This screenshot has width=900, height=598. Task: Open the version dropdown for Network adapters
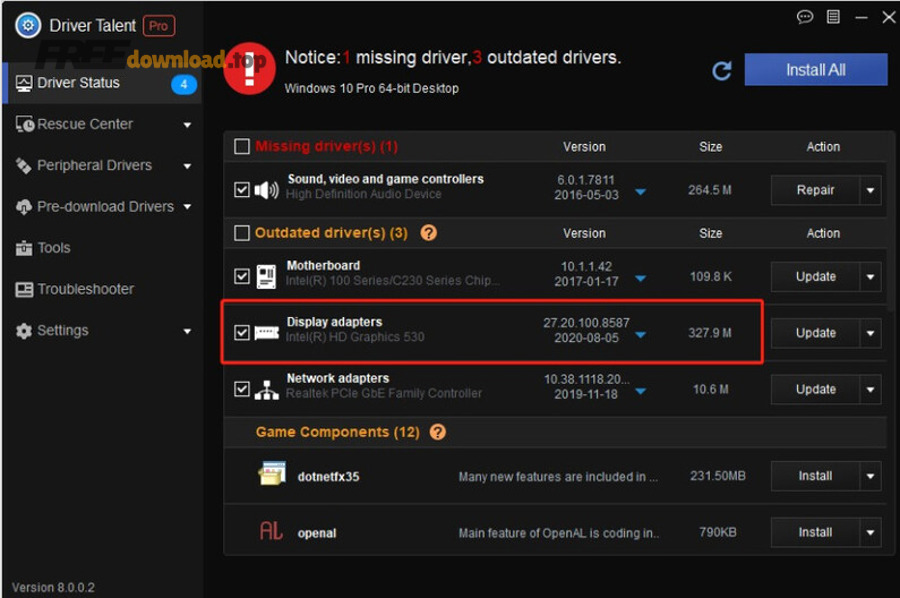(x=641, y=391)
